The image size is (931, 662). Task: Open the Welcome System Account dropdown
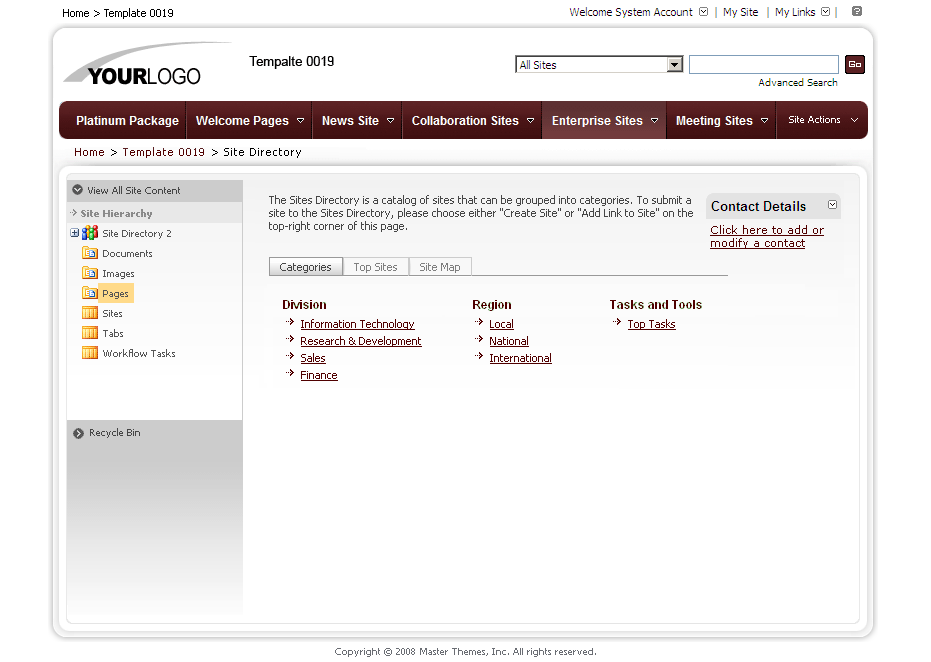coord(704,12)
